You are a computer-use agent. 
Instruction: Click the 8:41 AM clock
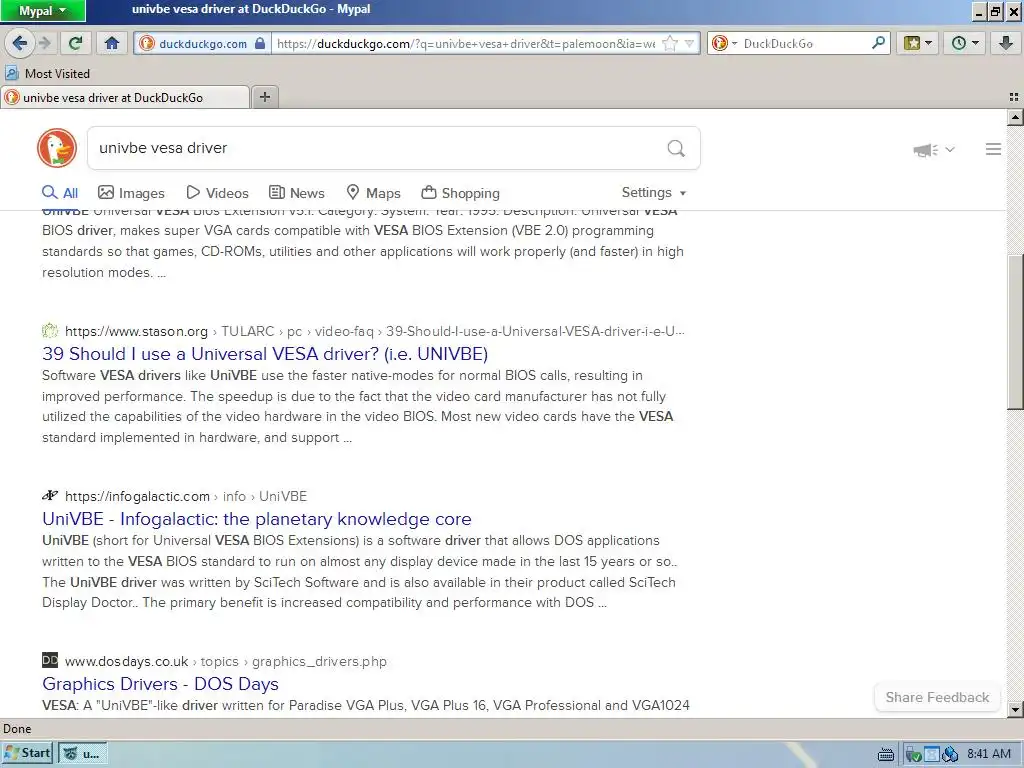click(x=989, y=754)
